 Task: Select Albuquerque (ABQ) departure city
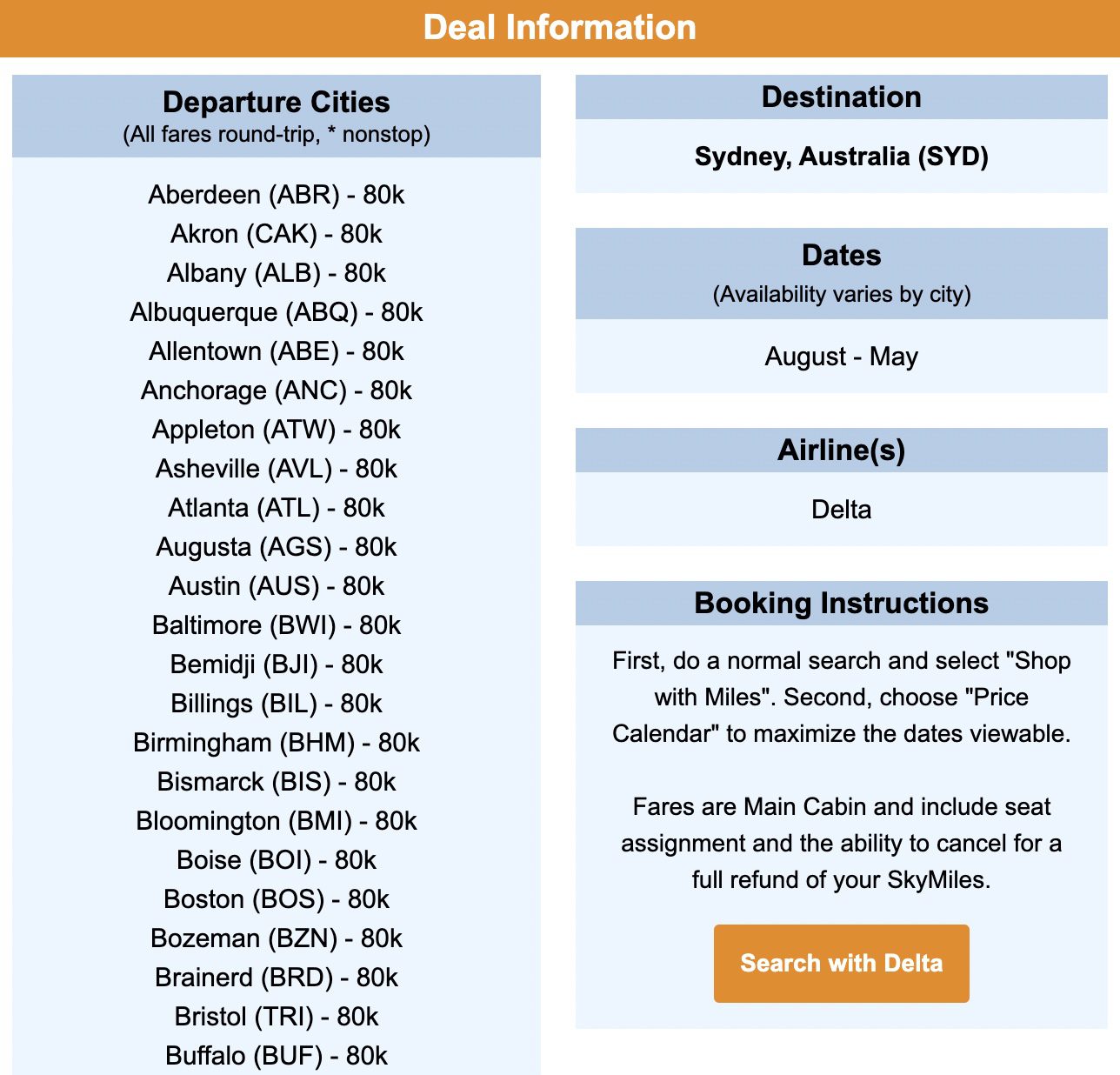[x=277, y=312]
